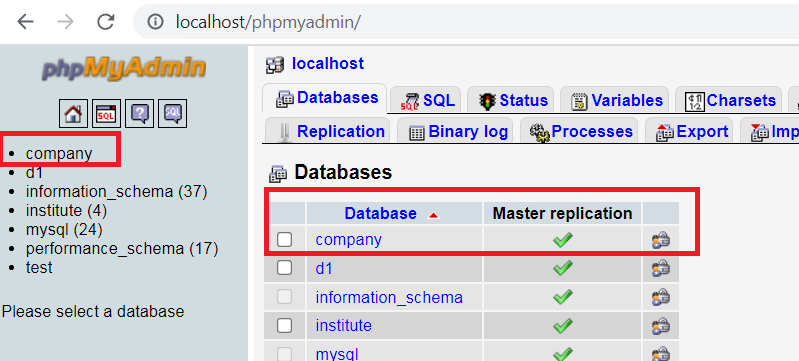Click the server icon beside localhost
Screen dimensions: 799x361
tap(275, 65)
